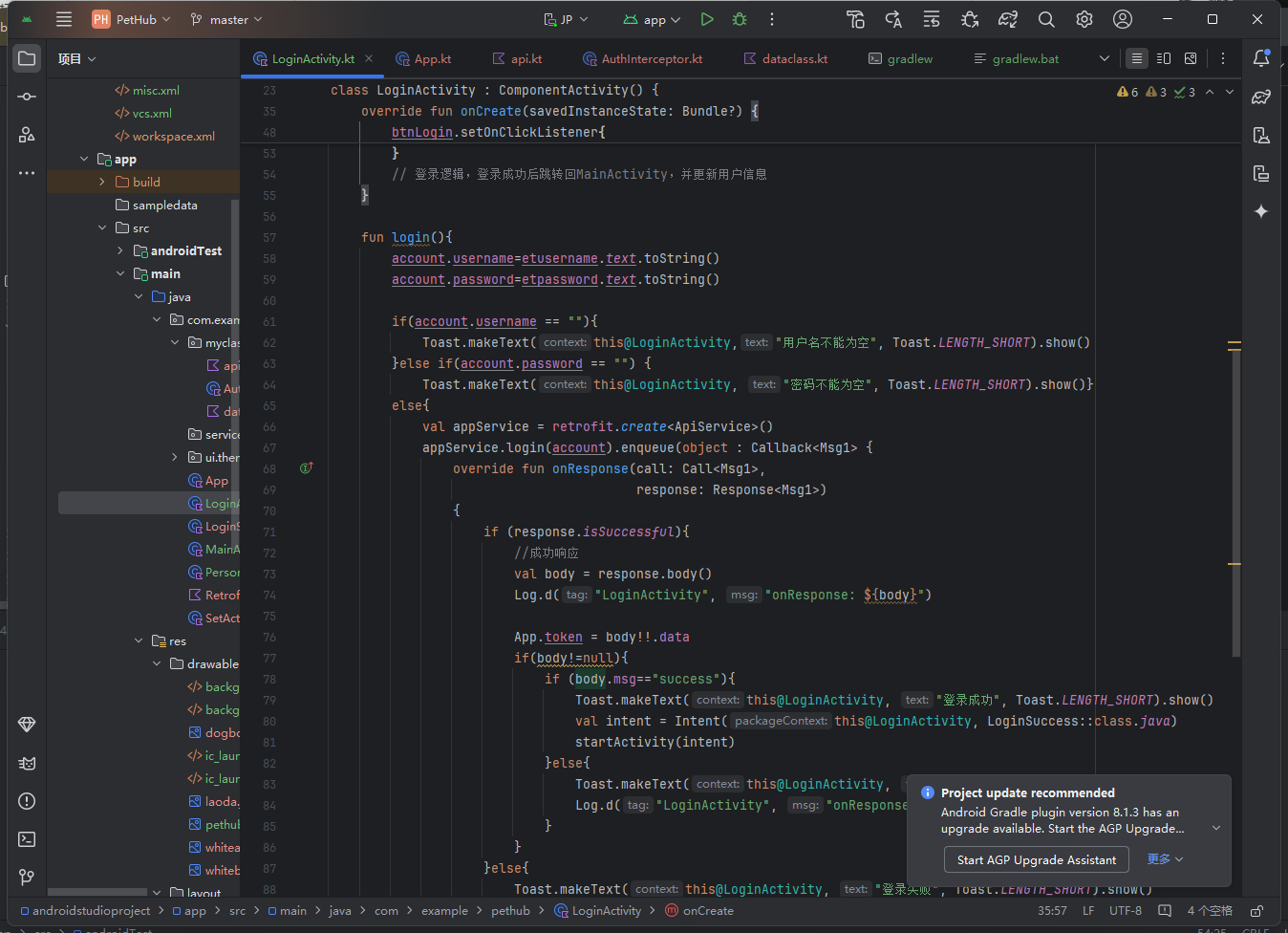Collapse the res folder node
This screenshot has width=1288, height=933.
[x=139, y=641]
